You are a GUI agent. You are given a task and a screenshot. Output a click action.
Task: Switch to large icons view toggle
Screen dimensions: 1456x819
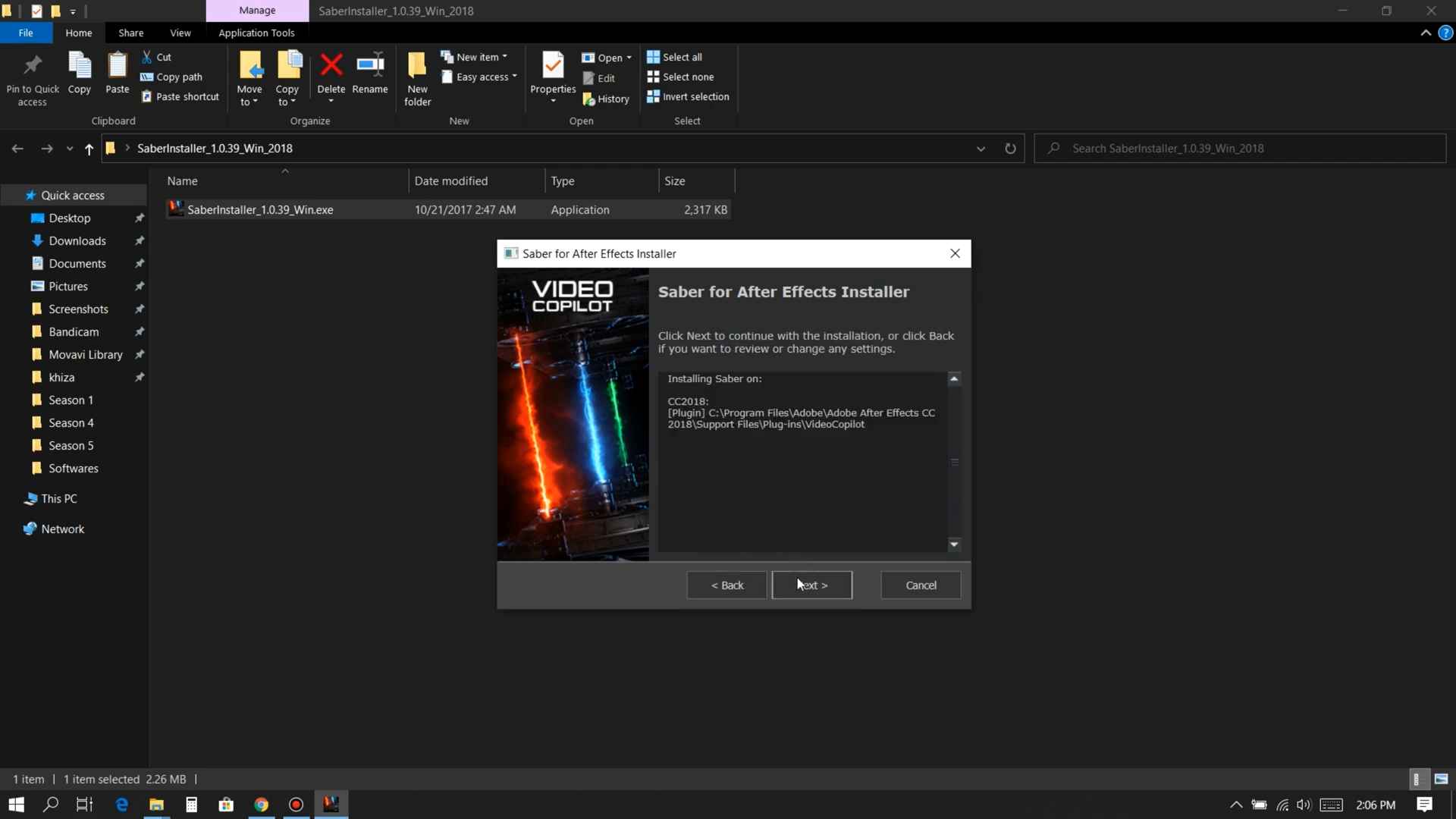(1441, 779)
